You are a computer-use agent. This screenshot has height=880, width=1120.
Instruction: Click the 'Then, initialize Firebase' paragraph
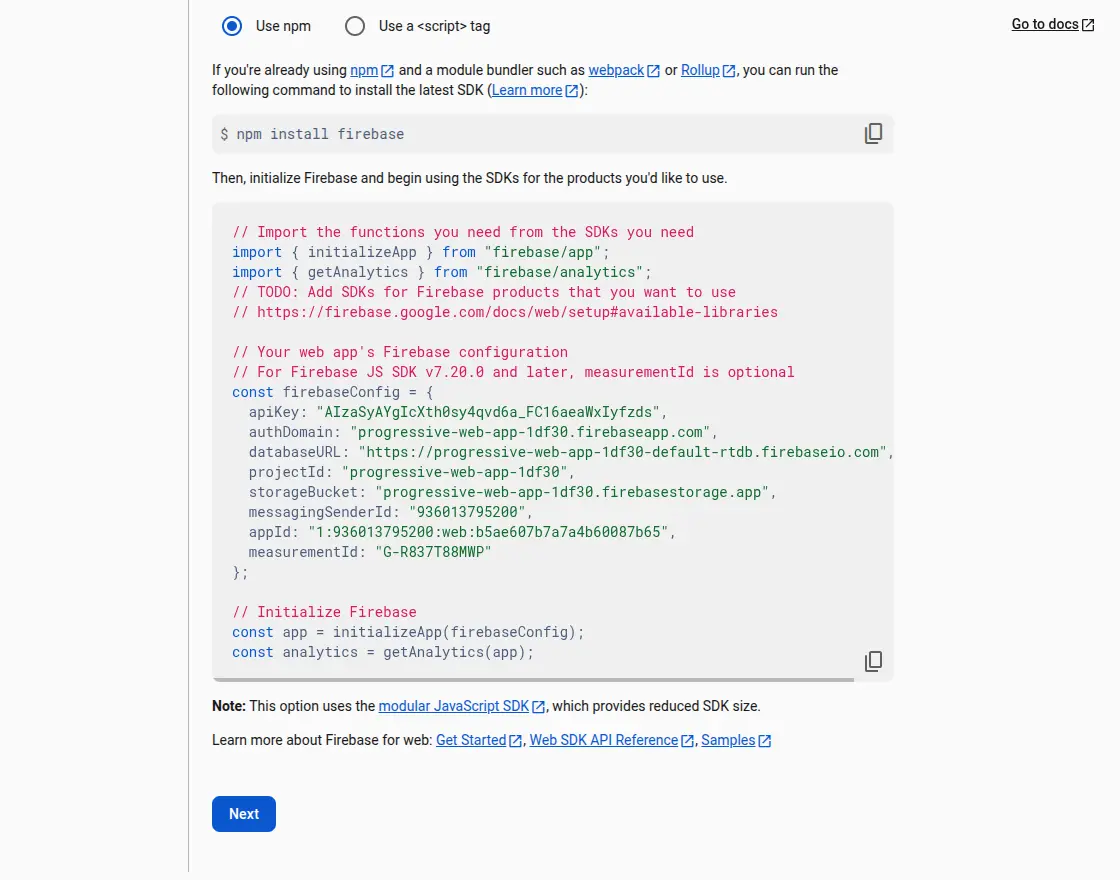click(469, 178)
